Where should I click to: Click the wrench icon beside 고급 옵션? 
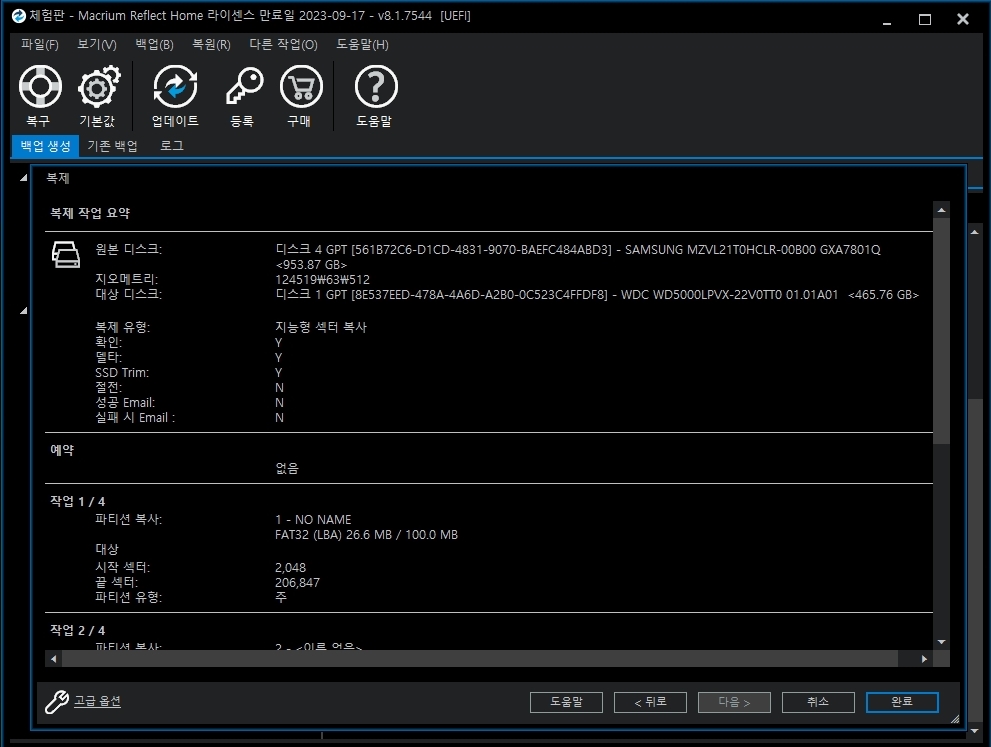pos(57,701)
